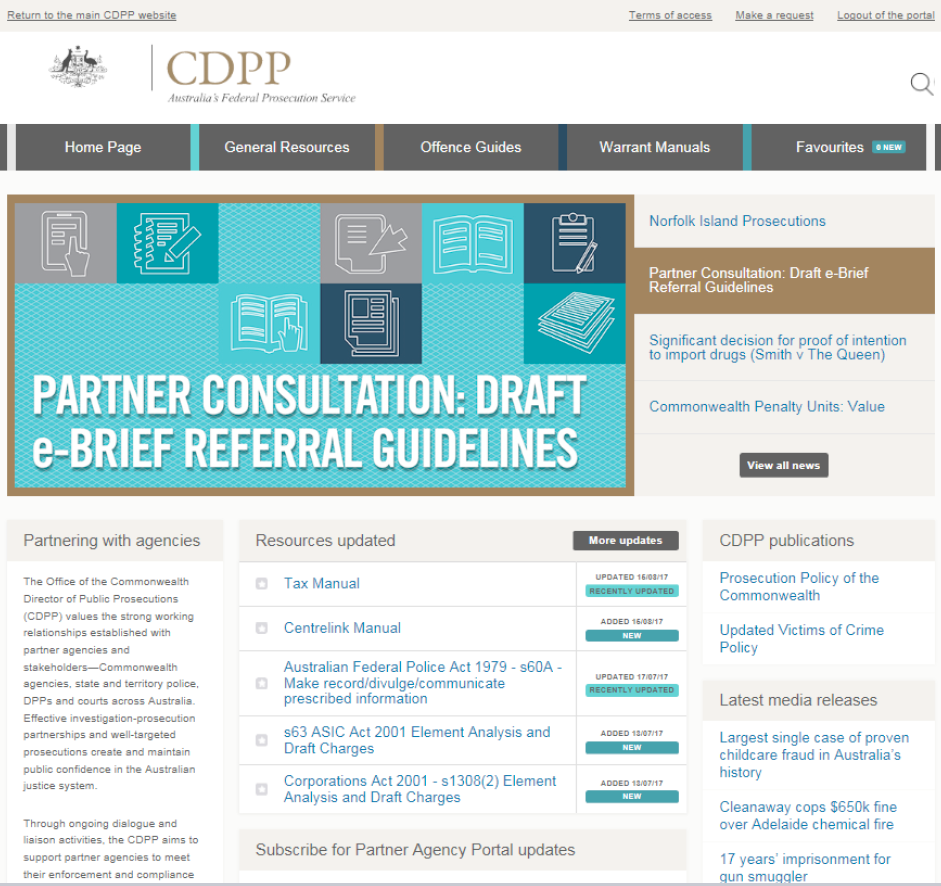The height and width of the screenshot is (886, 941).
Task: Open Updated Victims of Crime Policy
Action: pos(802,639)
